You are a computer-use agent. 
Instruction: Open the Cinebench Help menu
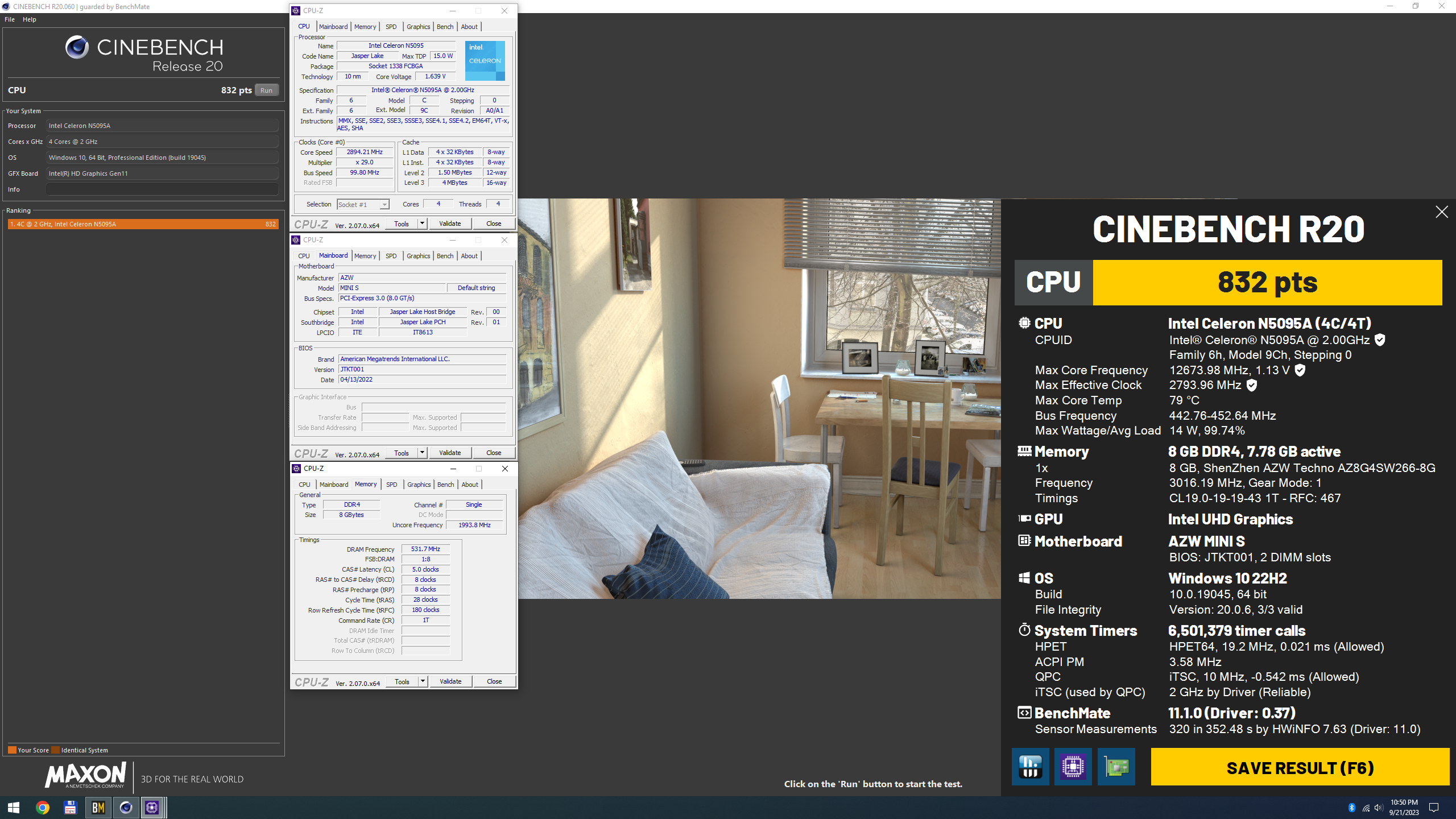(30, 19)
